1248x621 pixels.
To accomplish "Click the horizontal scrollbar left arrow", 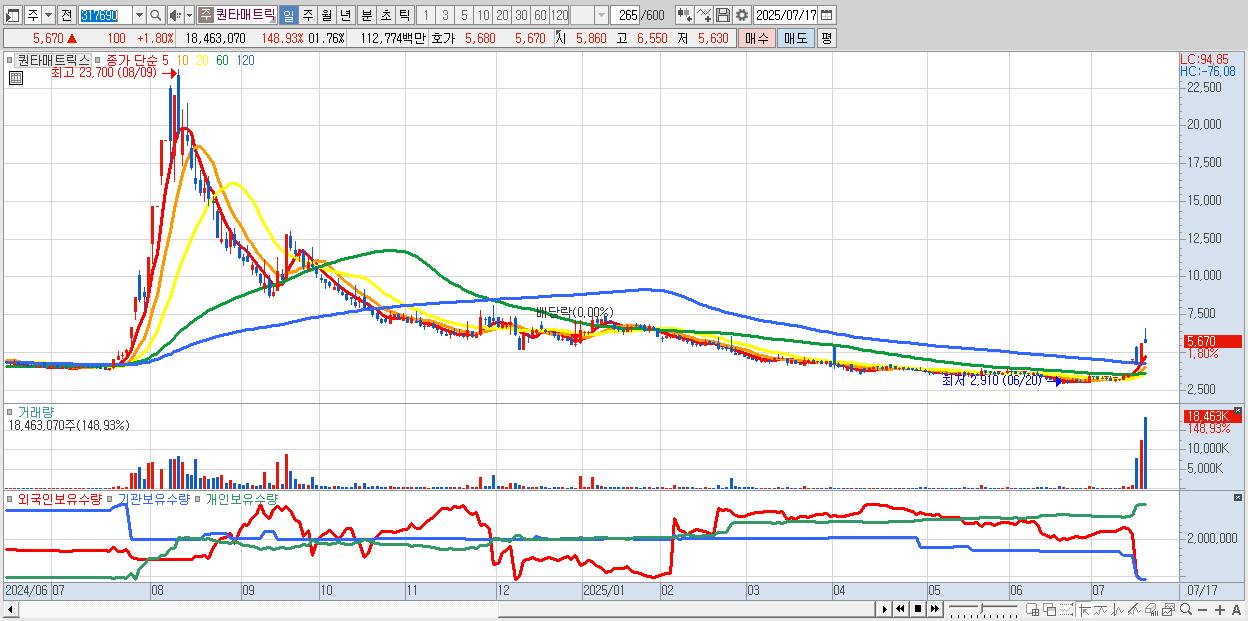I will pyautogui.click(x=11, y=610).
